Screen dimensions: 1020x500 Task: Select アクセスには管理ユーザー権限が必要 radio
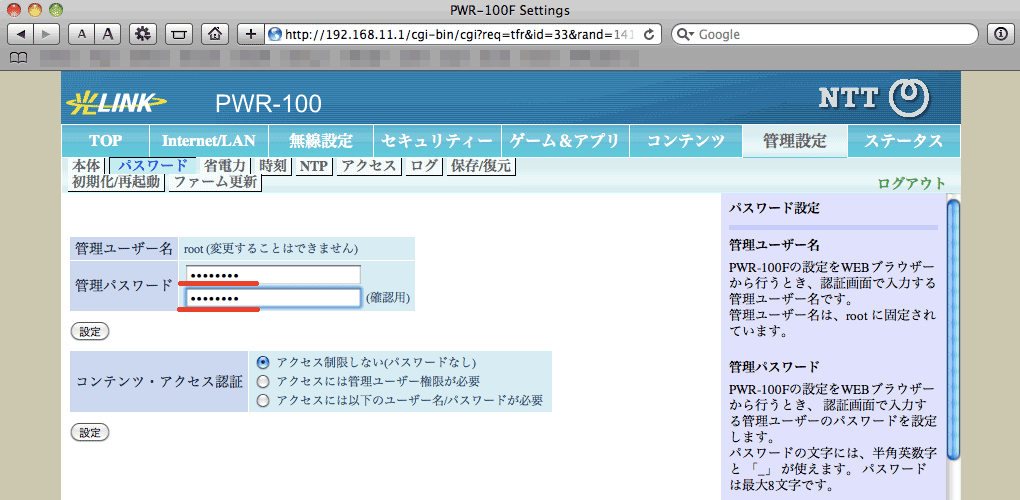[263, 381]
